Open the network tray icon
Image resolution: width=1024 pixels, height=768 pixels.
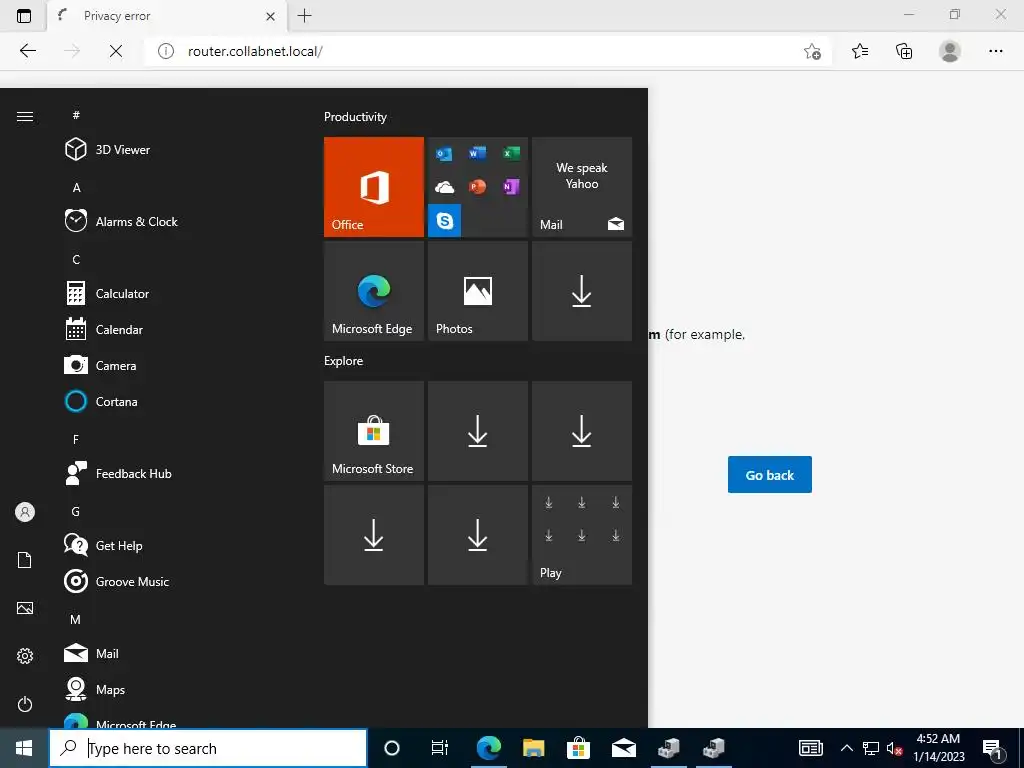pyautogui.click(x=871, y=748)
